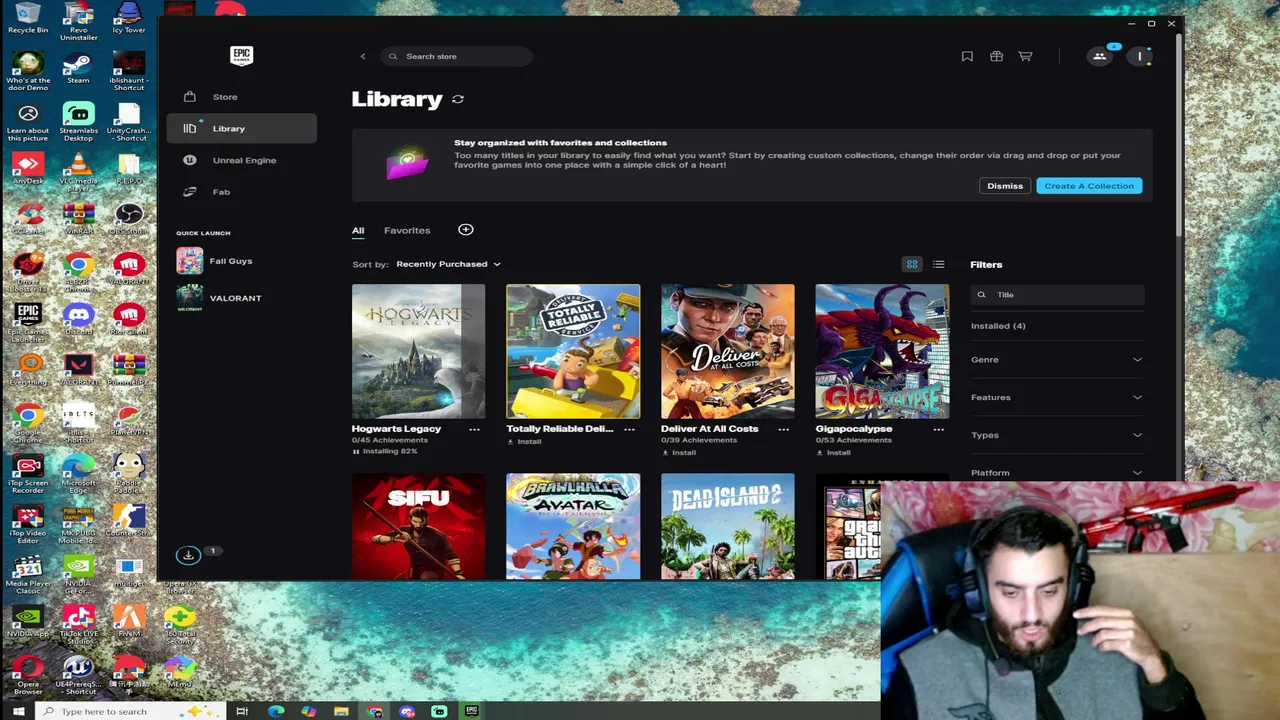Open Totally Reliable Delivery options dots

629,429
